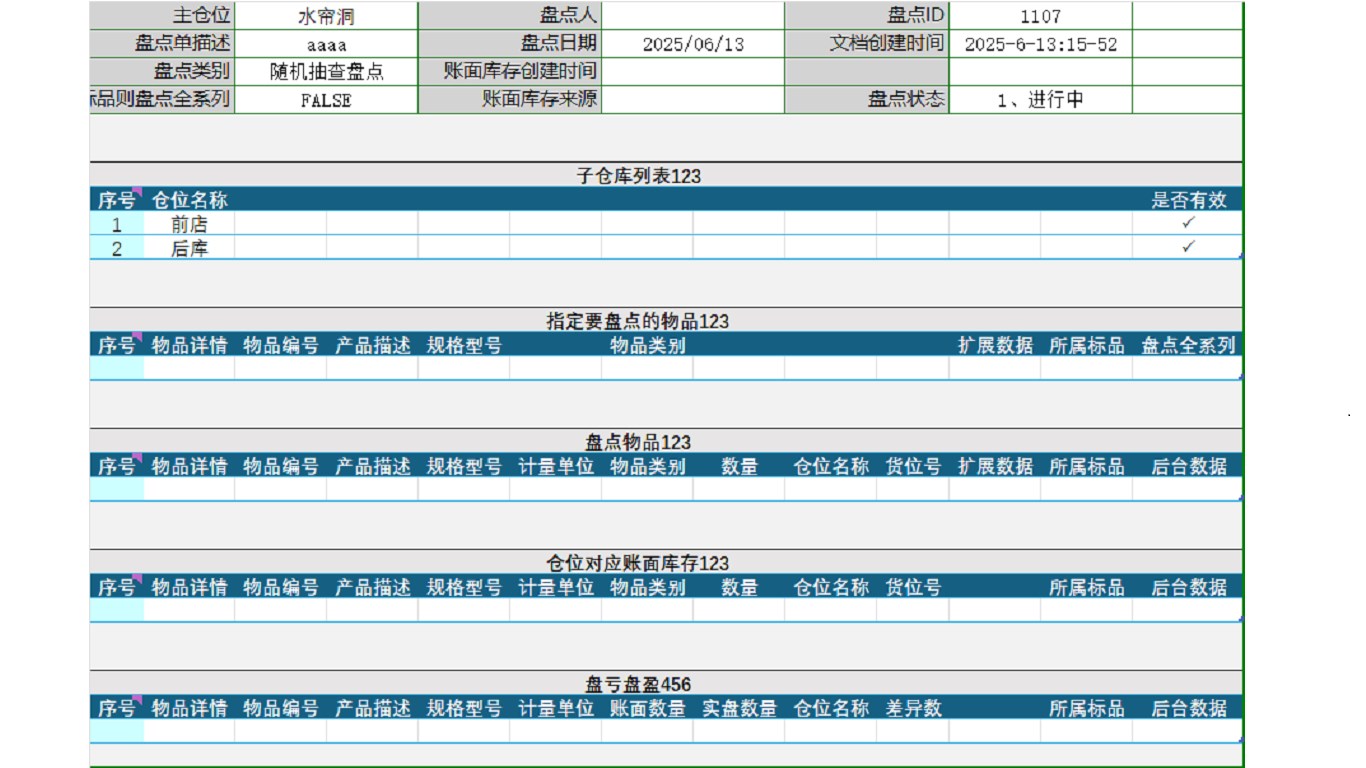This screenshot has height=768, width=1366.
Task: Select the 主仓位 cell showing 水帘洞
Action: (x=328, y=14)
